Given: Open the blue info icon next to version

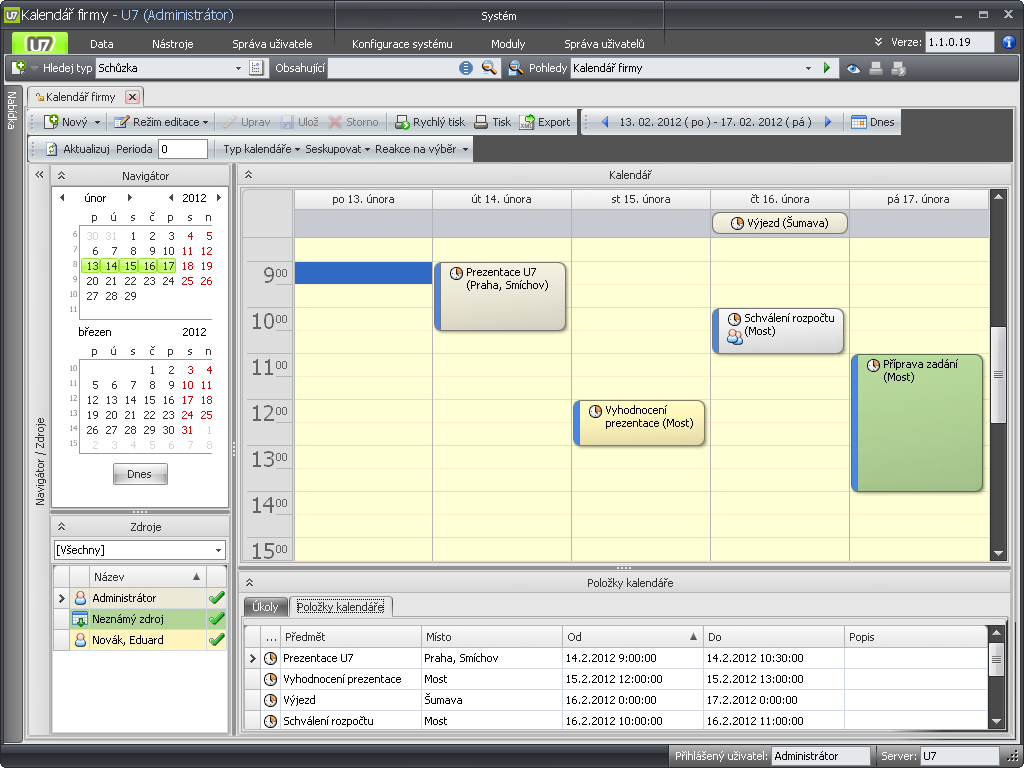Looking at the screenshot, I should click(1009, 42).
